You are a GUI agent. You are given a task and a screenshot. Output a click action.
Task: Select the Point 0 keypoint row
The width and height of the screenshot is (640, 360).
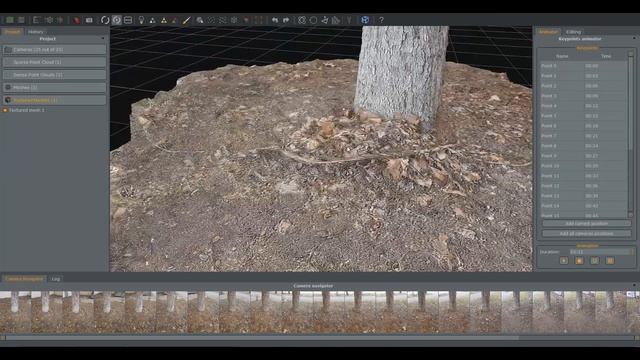point(583,66)
